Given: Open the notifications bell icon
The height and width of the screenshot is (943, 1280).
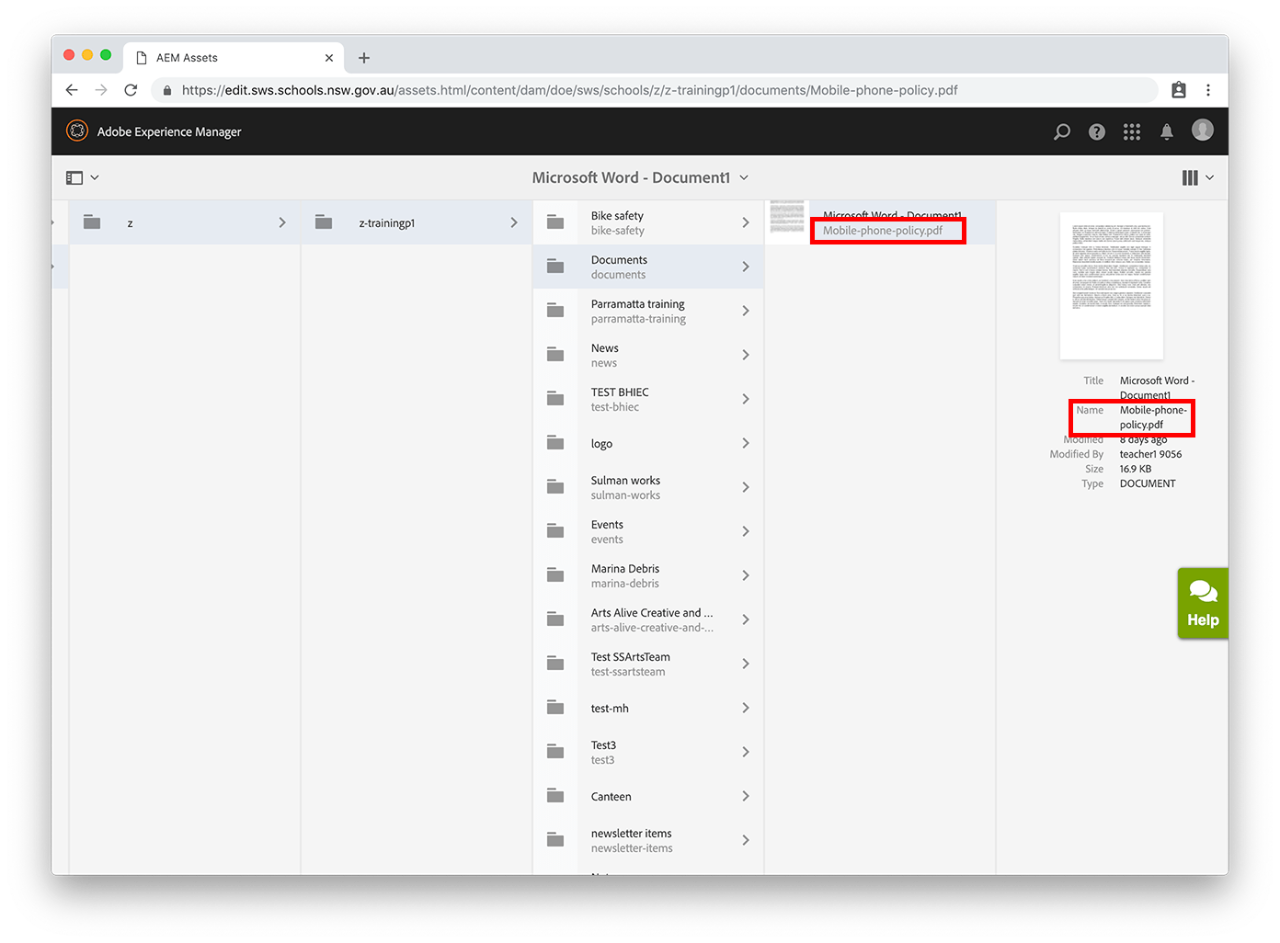Looking at the screenshot, I should tap(1166, 131).
